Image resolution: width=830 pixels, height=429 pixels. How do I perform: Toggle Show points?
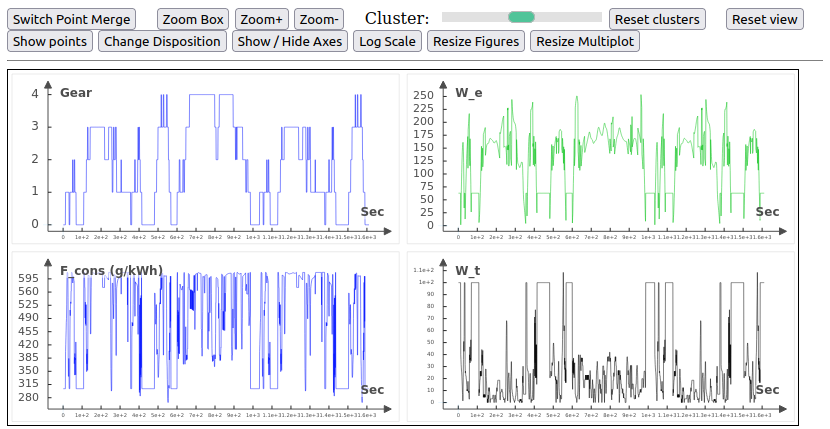pyautogui.click(x=50, y=41)
